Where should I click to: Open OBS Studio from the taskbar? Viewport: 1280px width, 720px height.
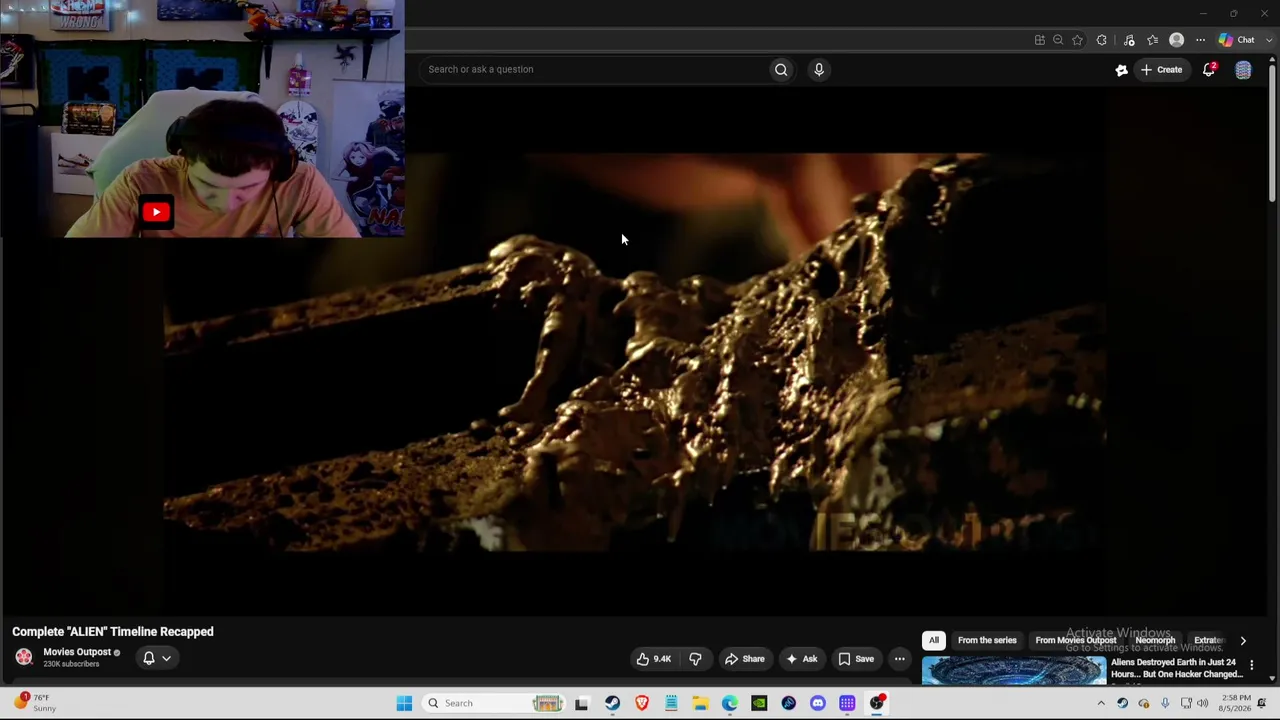coord(877,703)
